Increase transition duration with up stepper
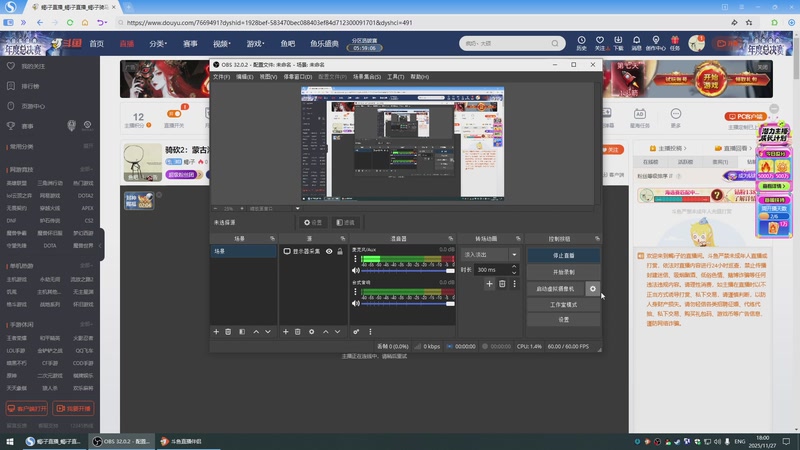This screenshot has height=450, width=800. point(514,266)
